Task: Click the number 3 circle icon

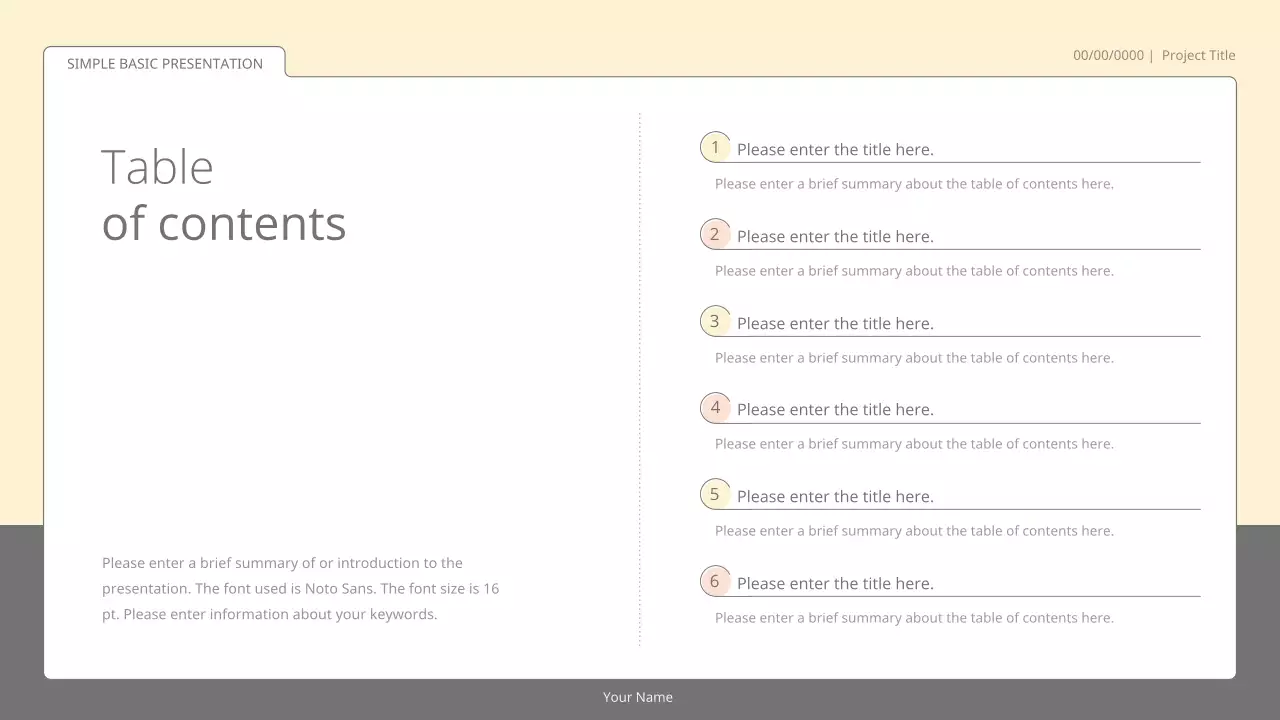Action: point(715,320)
